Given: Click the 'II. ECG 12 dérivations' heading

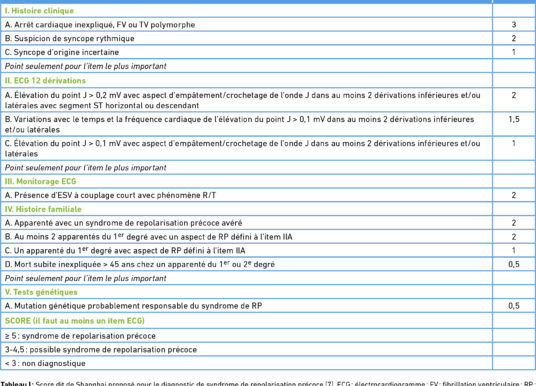Looking at the screenshot, I should pos(45,81).
